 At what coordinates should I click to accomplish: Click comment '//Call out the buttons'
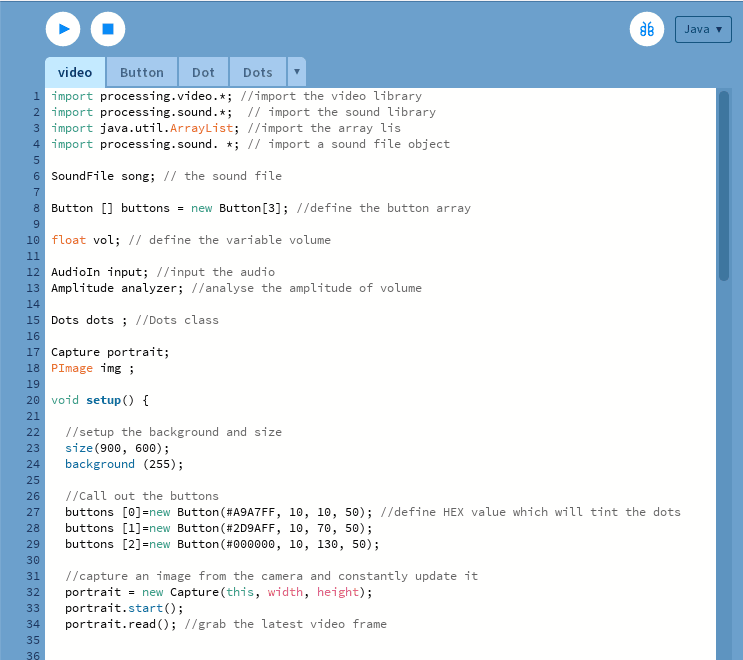click(142, 496)
